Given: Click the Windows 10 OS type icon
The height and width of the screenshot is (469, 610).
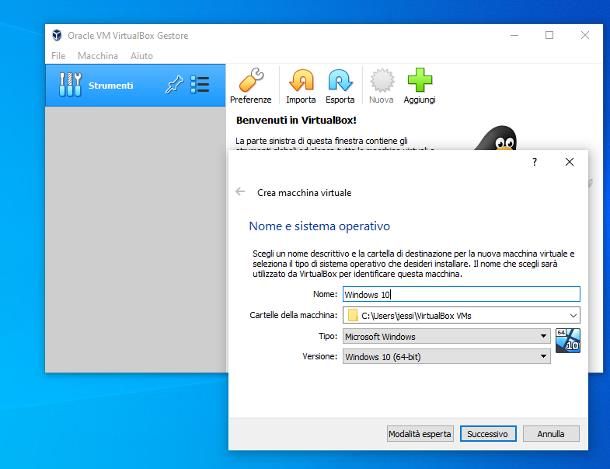Looking at the screenshot, I should point(568,340).
